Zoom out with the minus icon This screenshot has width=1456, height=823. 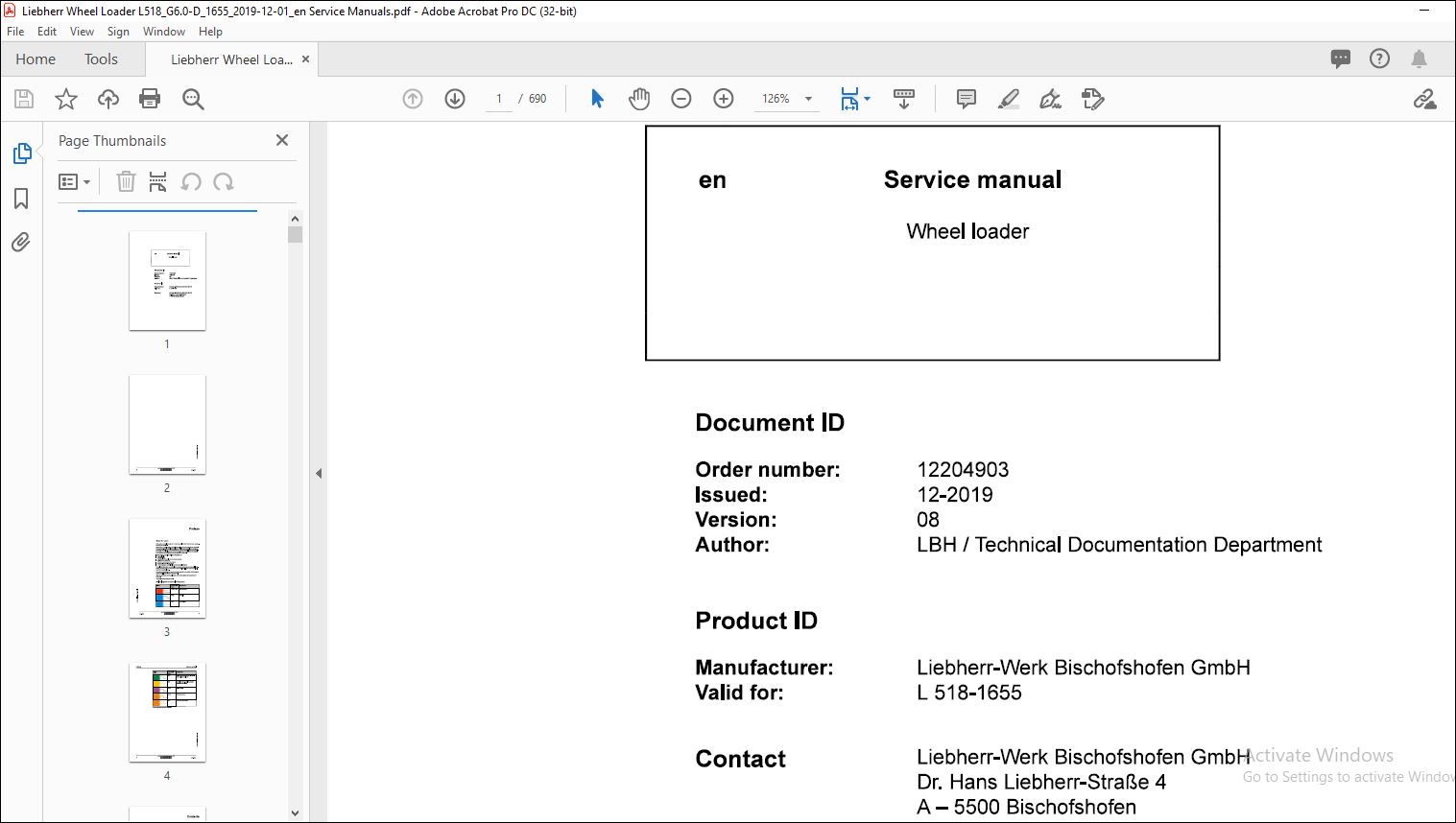click(x=681, y=99)
